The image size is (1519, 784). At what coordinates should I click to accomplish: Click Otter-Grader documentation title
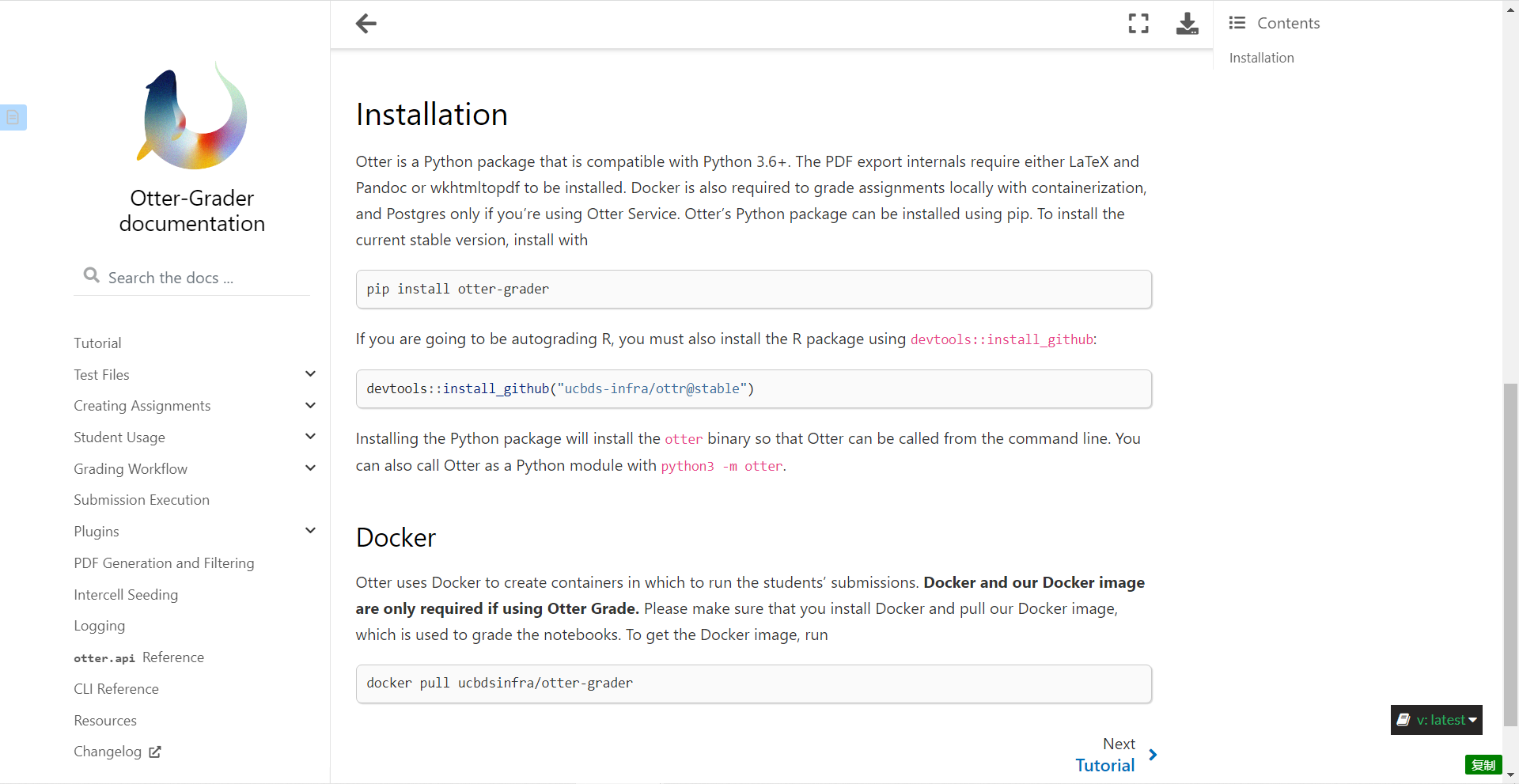click(192, 210)
